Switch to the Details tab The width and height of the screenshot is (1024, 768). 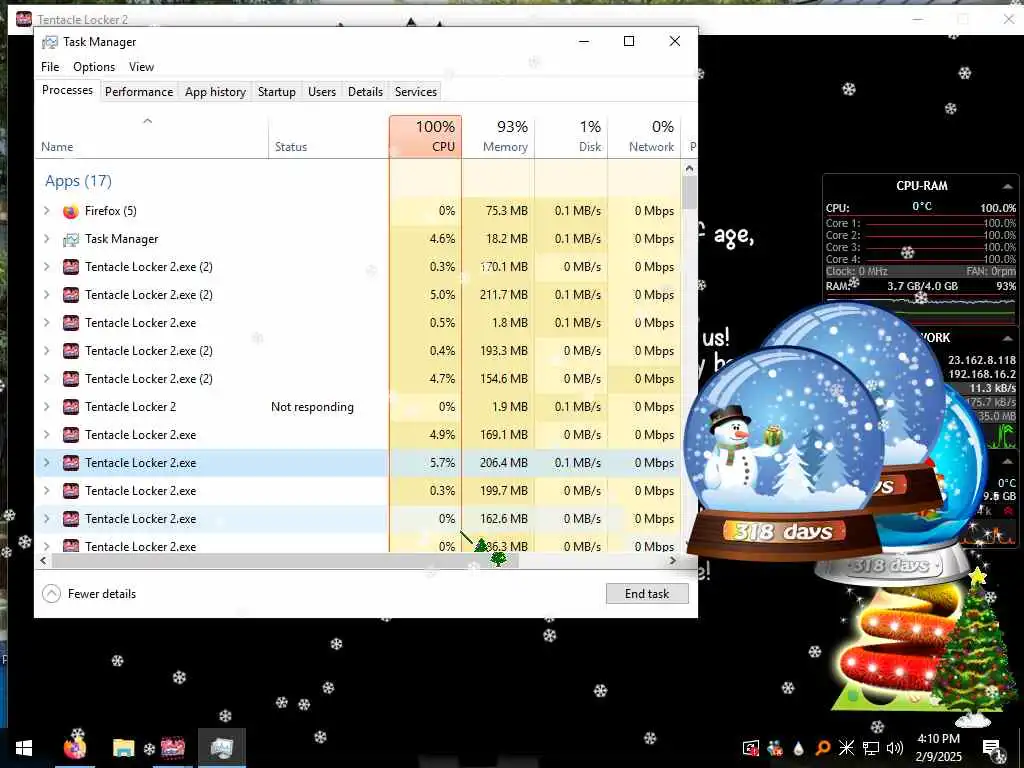pos(365,92)
